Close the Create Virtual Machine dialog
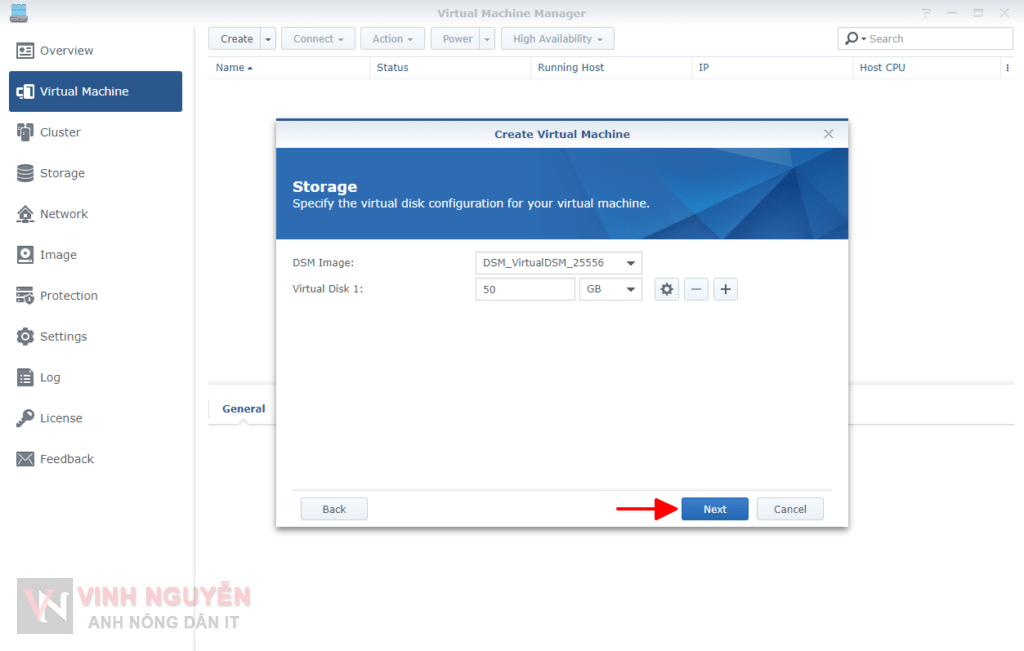Viewport: 1024px width, 651px height. (828, 134)
